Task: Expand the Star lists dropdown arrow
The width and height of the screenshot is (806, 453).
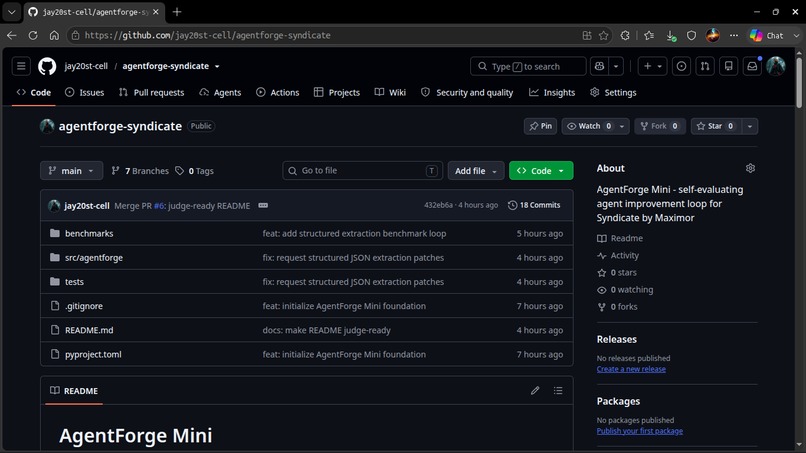Action: (x=749, y=126)
